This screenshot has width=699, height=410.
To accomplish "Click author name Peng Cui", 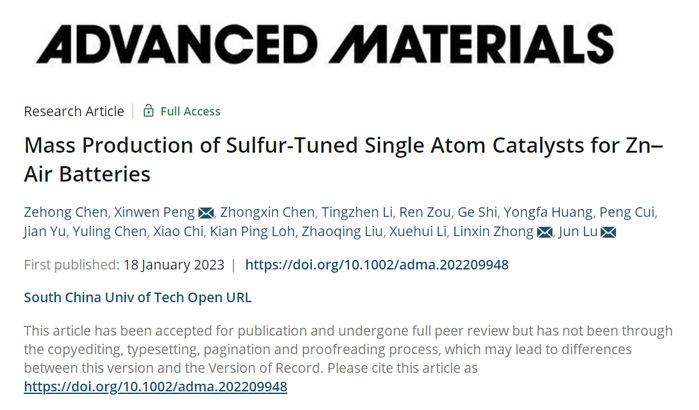I will click(627, 212).
